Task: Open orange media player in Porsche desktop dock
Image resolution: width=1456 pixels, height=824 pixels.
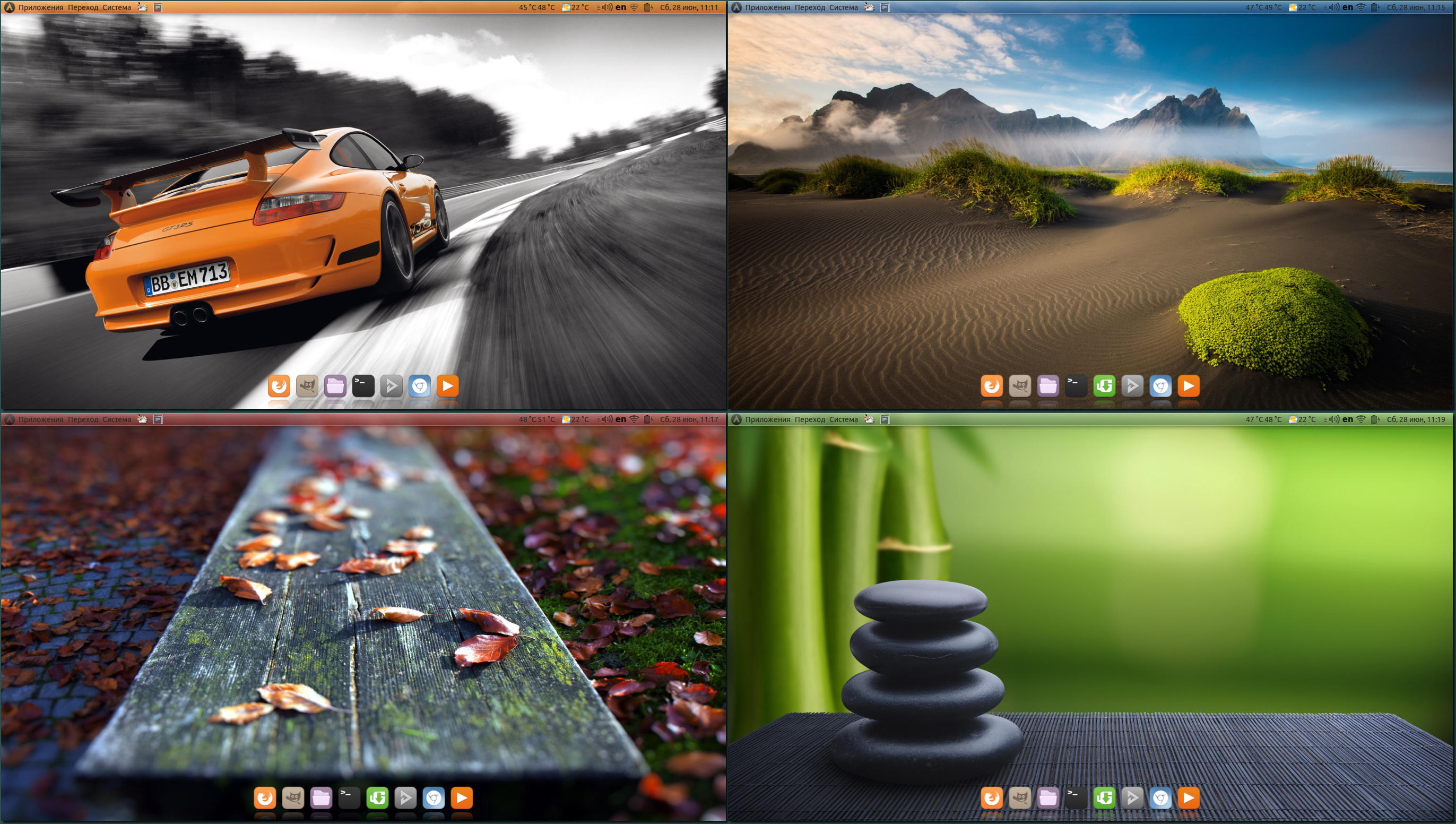Action: tap(448, 386)
